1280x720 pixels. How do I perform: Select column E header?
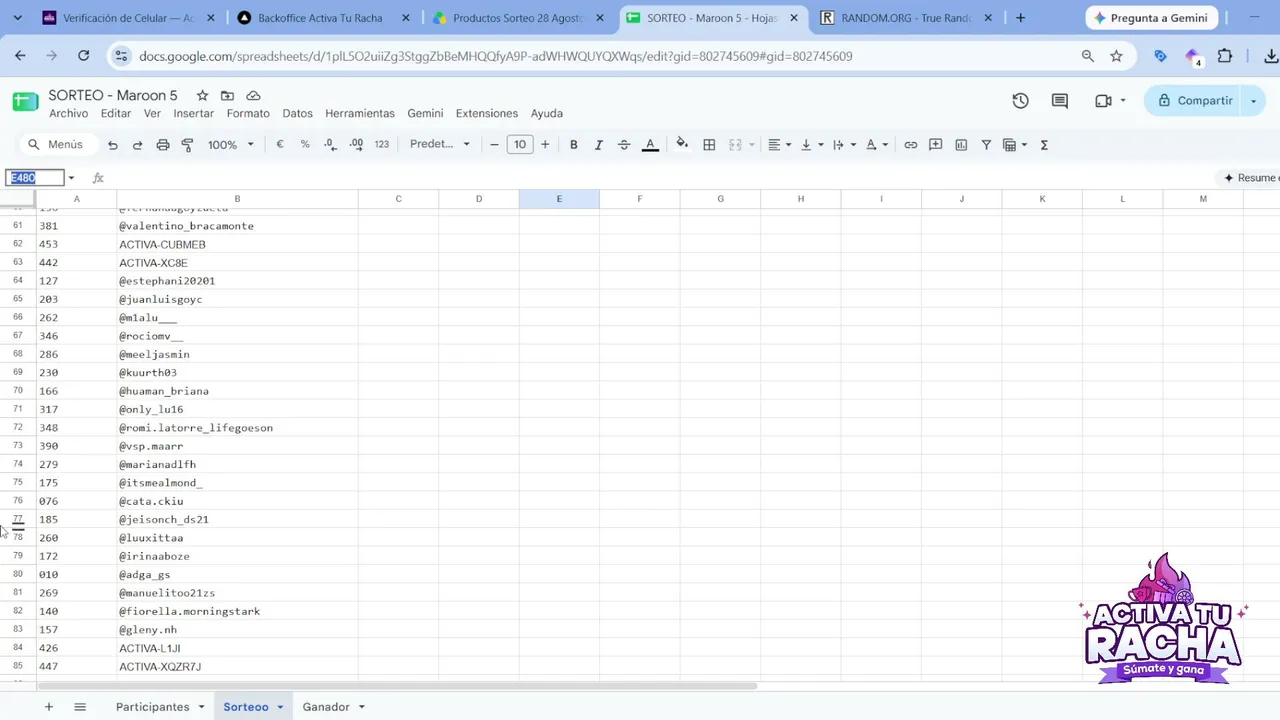coord(559,199)
